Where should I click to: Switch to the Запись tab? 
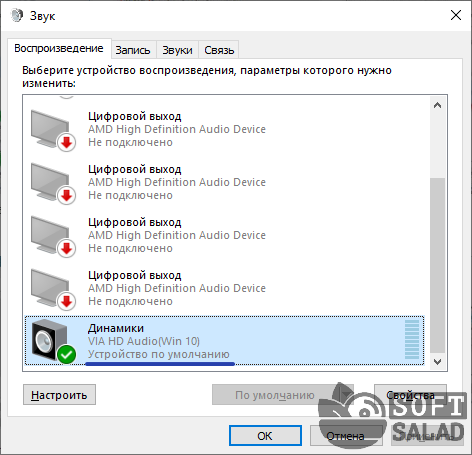click(x=133, y=50)
